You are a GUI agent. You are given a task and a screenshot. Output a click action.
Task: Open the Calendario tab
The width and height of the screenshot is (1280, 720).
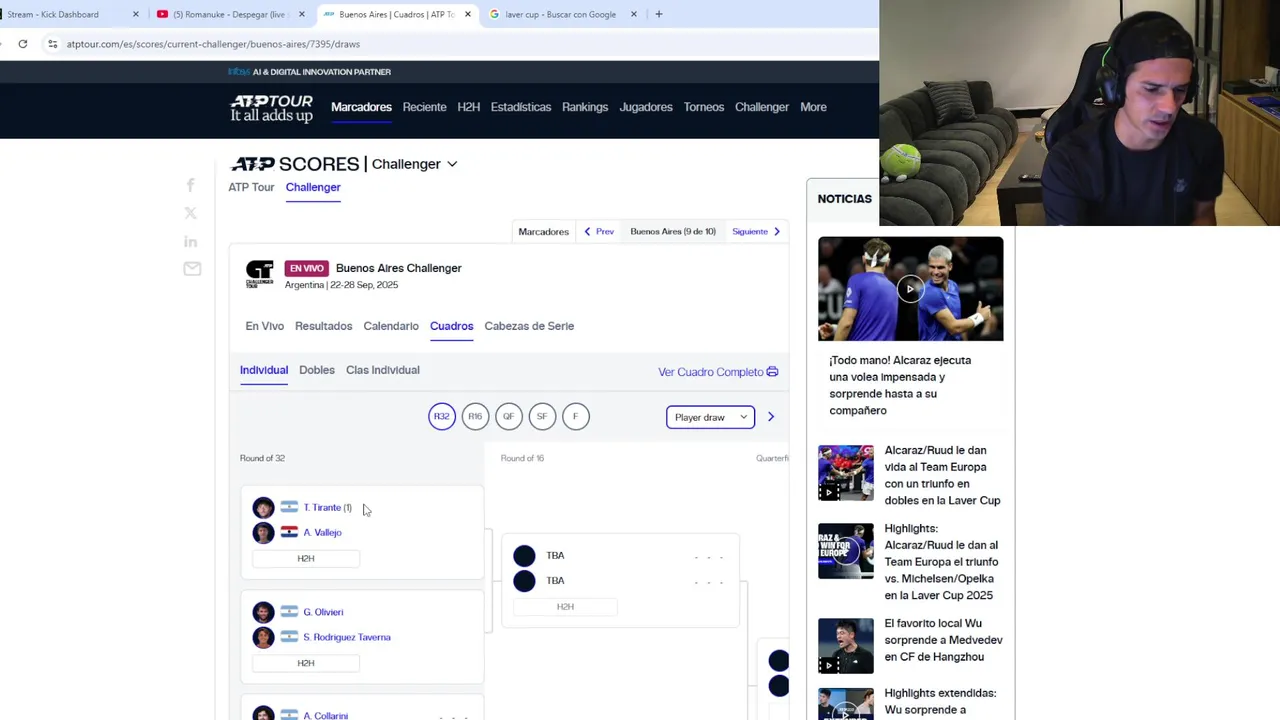(391, 326)
